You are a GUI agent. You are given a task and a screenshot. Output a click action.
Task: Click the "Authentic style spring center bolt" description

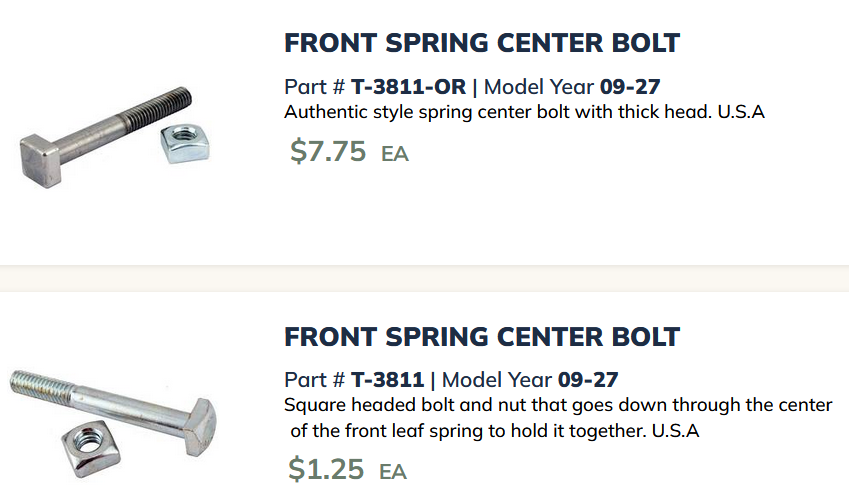(x=524, y=112)
